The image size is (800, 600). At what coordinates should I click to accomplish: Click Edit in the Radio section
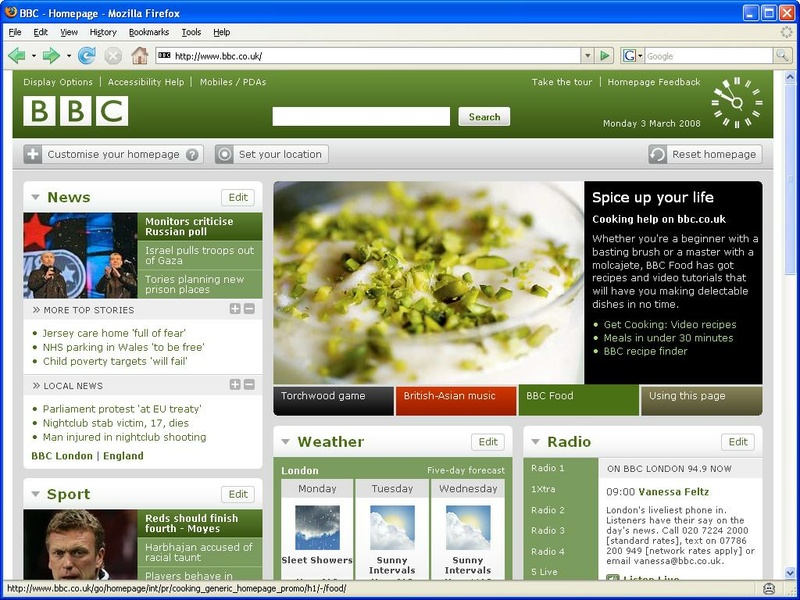click(x=738, y=442)
